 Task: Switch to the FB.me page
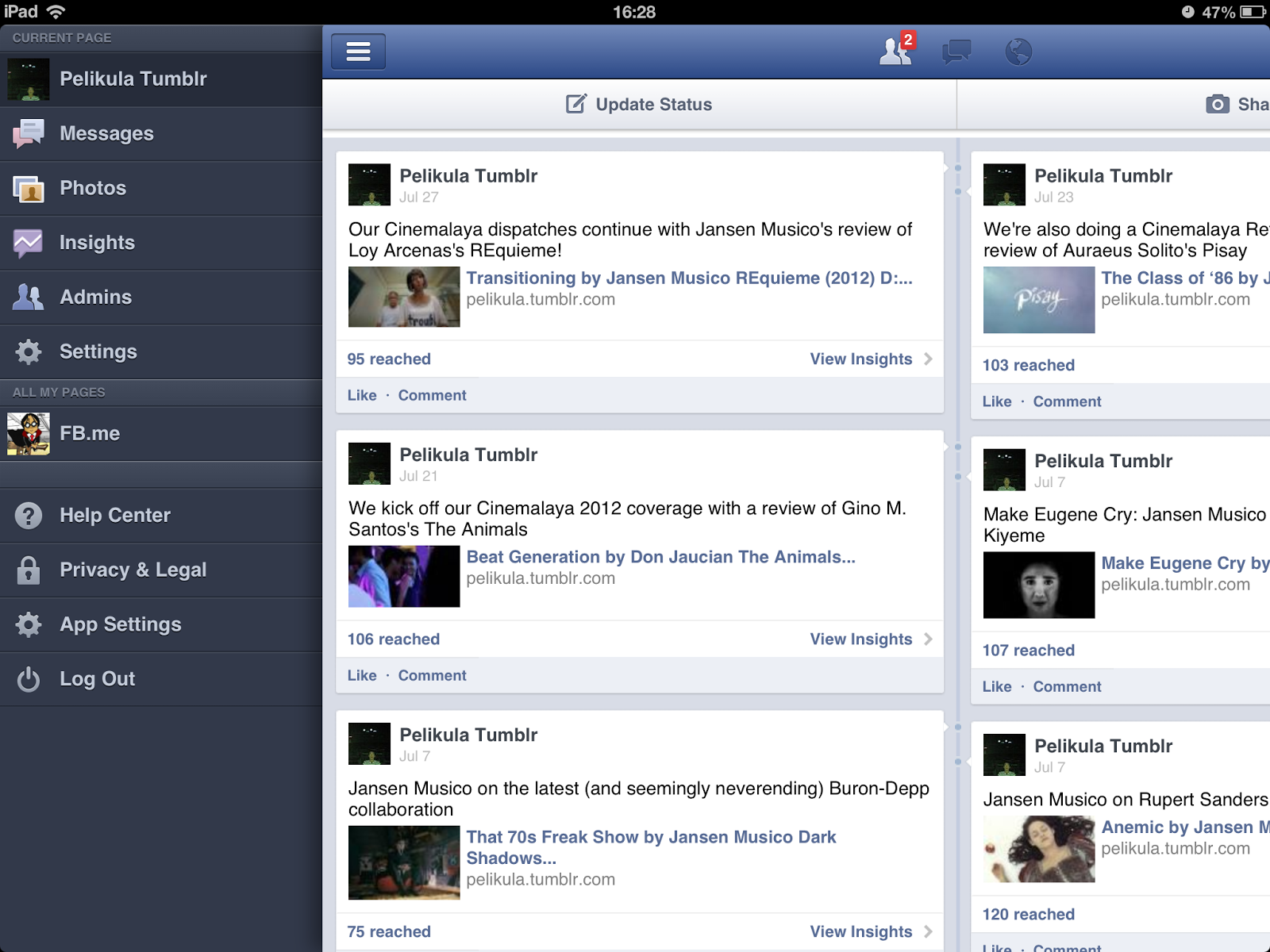point(161,433)
